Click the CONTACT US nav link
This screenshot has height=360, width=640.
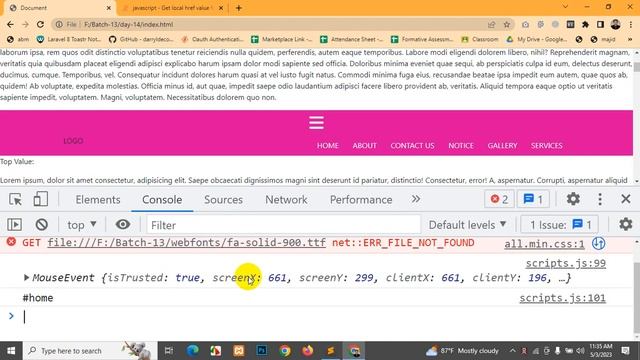click(x=412, y=146)
